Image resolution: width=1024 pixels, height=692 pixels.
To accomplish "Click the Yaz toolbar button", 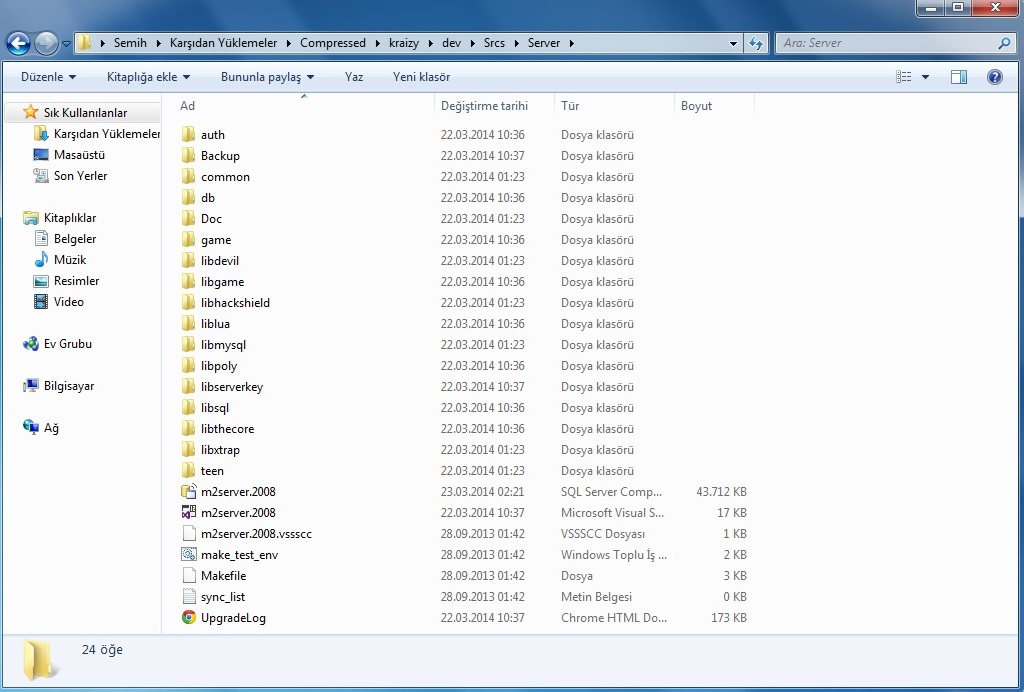I will 354,77.
